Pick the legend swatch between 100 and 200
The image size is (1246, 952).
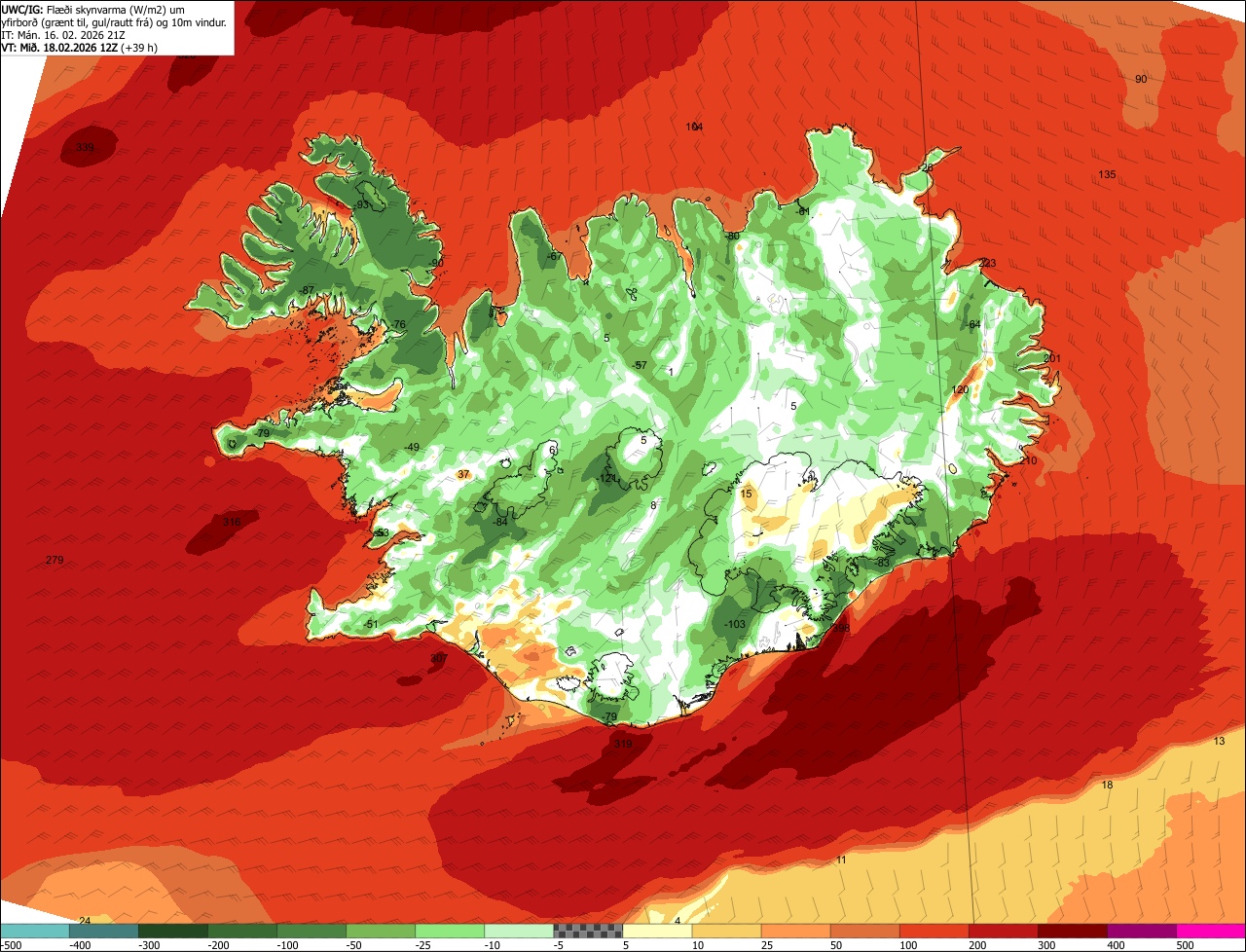tap(934, 931)
